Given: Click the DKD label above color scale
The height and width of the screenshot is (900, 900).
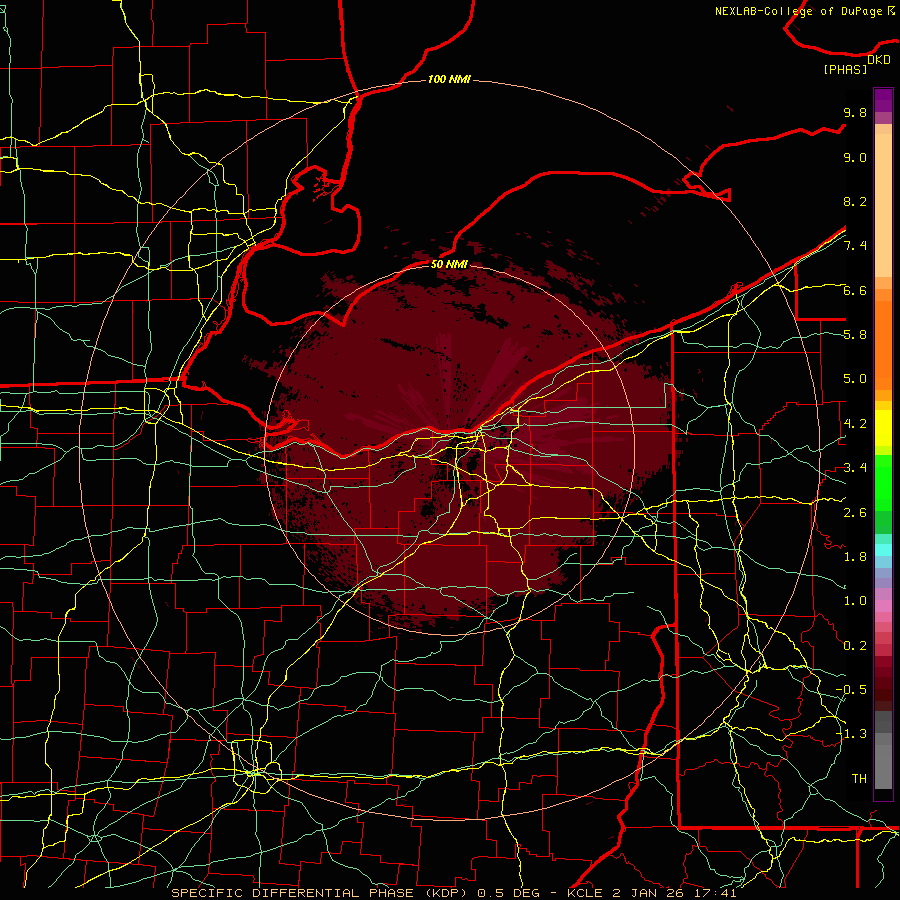Looking at the screenshot, I should point(879,60).
